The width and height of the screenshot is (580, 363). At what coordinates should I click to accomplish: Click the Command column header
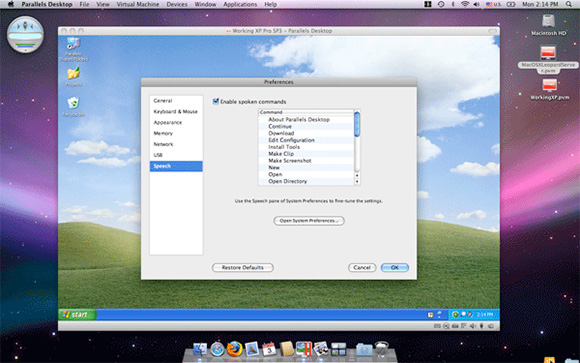pos(306,112)
